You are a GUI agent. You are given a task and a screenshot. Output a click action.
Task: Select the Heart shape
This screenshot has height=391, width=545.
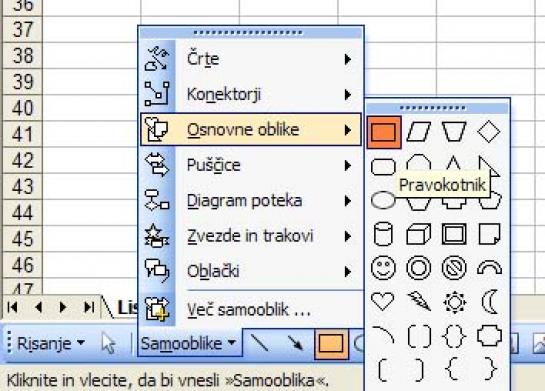[x=383, y=301]
